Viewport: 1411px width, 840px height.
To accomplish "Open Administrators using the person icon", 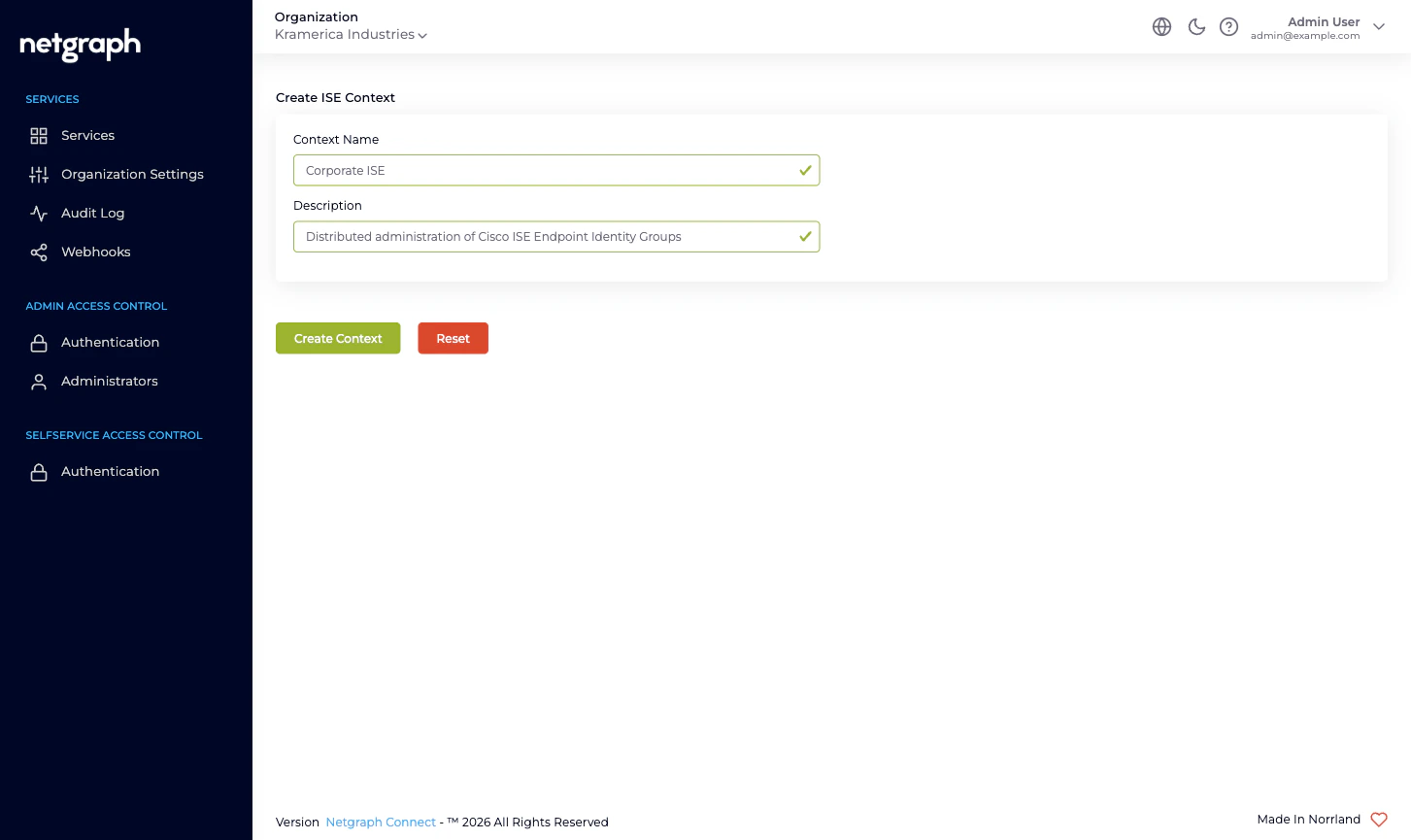I will coord(39,382).
